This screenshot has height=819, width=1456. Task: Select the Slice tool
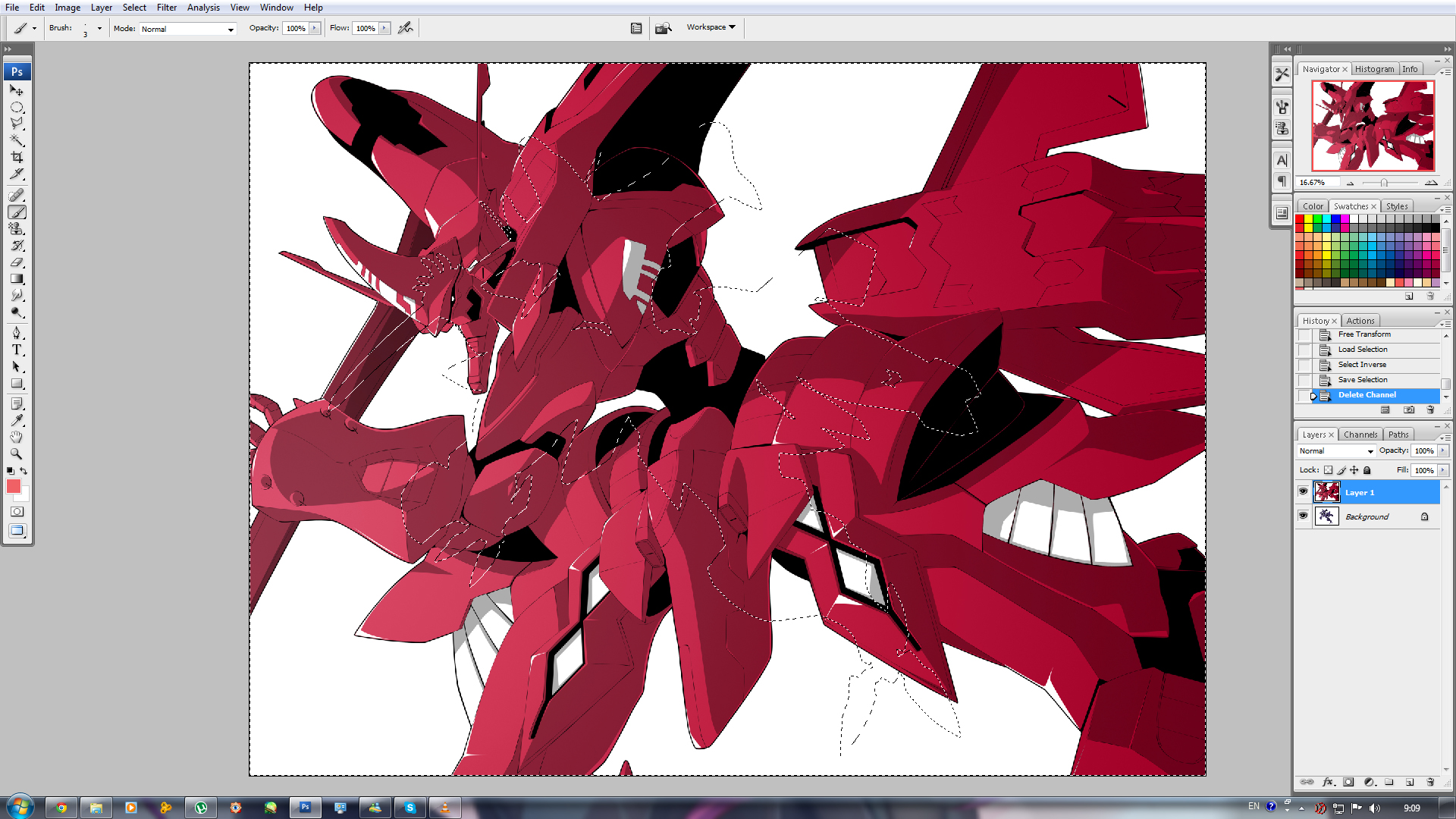(x=17, y=174)
